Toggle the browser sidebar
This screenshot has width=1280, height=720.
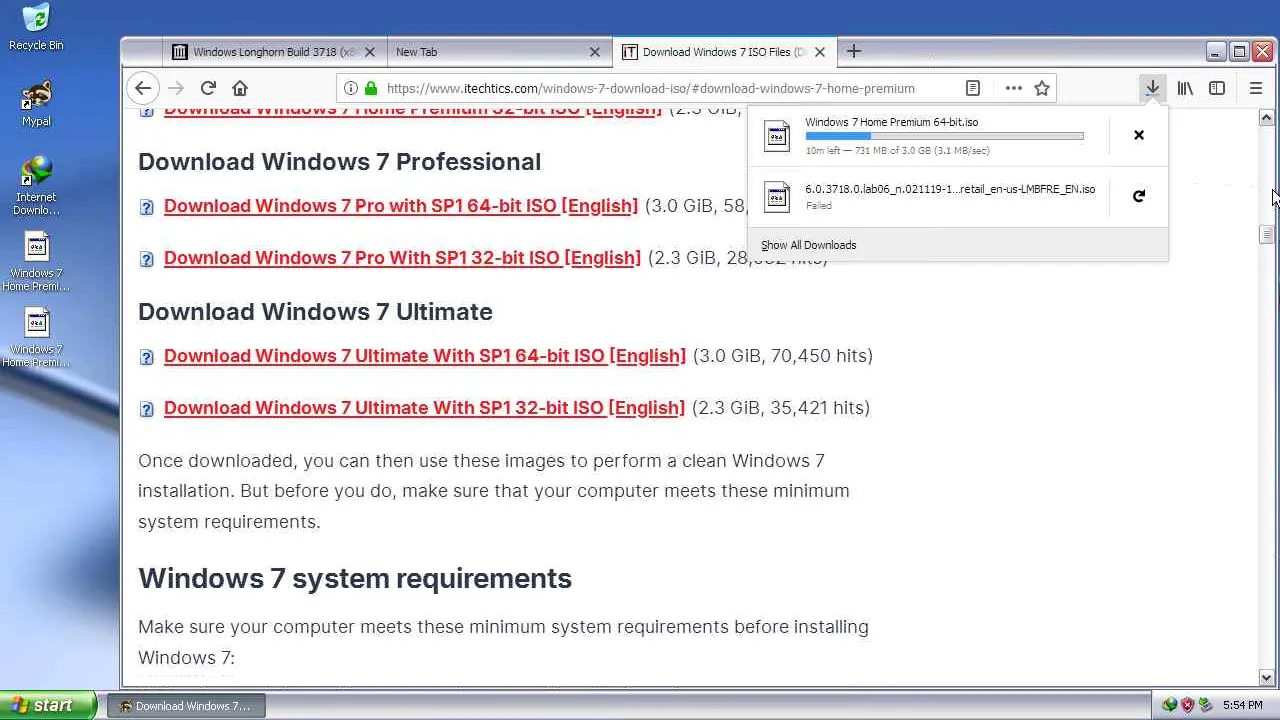tap(1217, 88)
